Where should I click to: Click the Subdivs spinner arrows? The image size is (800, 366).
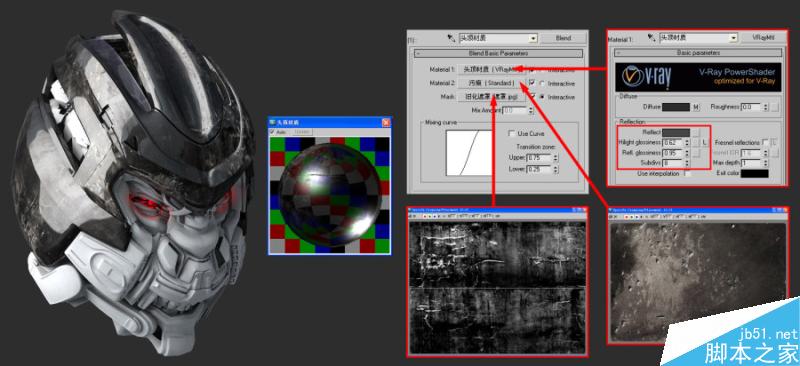tap(687, 163)
